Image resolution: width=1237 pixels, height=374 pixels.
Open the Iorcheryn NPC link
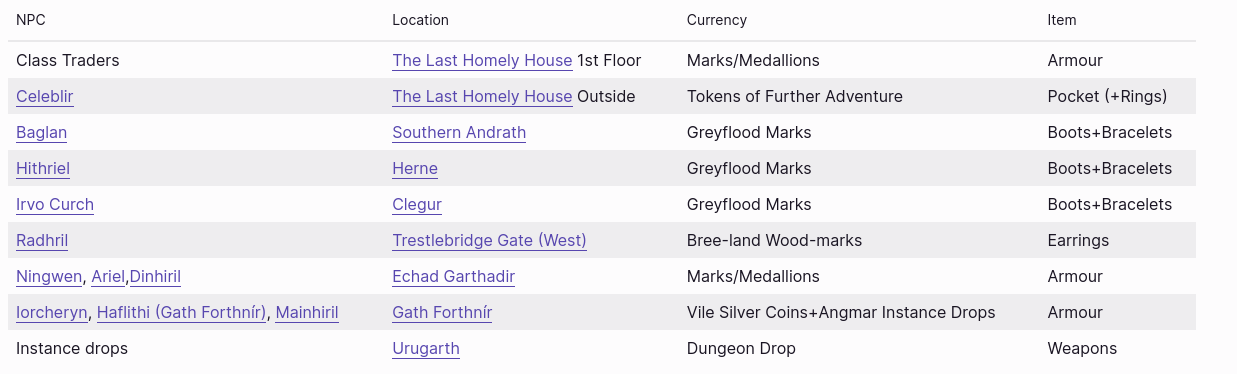click(52, 313)
